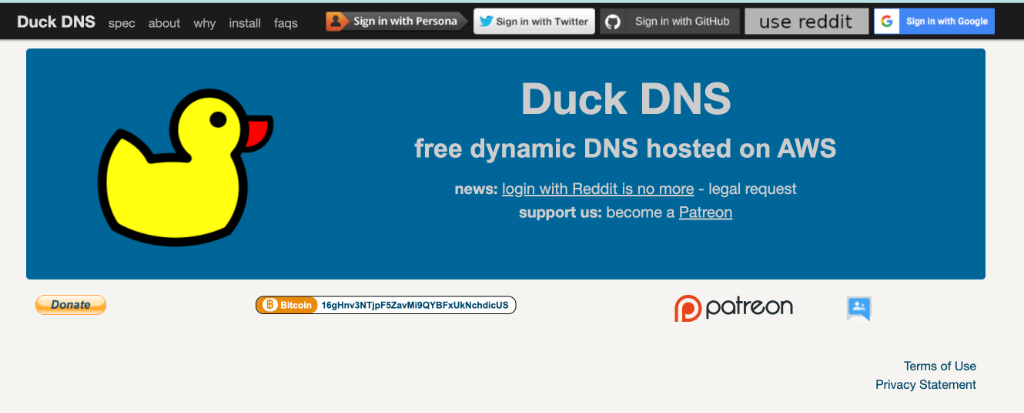Sign in with Twitter
Screen dimensions: 1024x413
click(534, 21)
